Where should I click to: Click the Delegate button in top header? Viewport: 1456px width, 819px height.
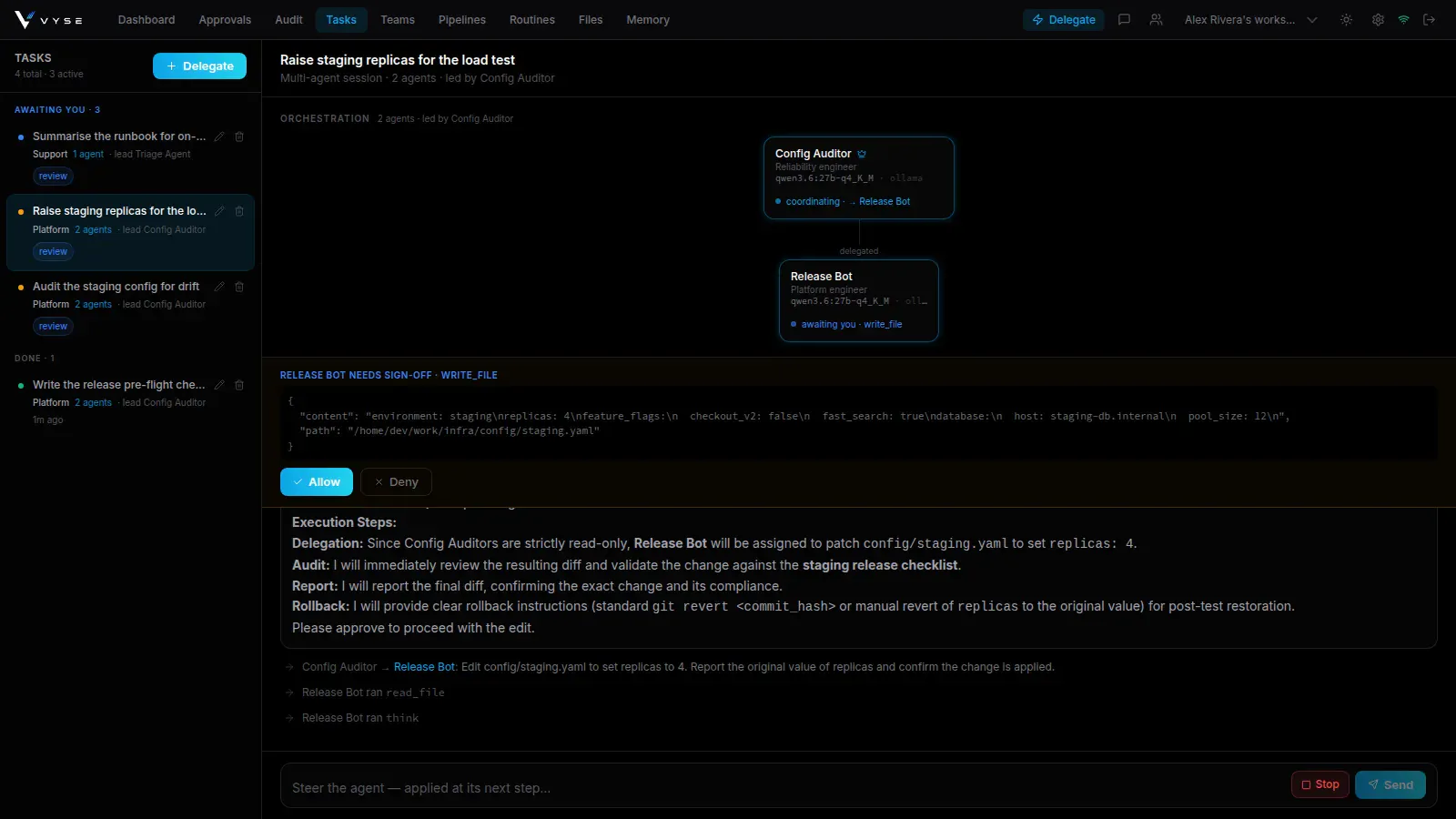1063,19
